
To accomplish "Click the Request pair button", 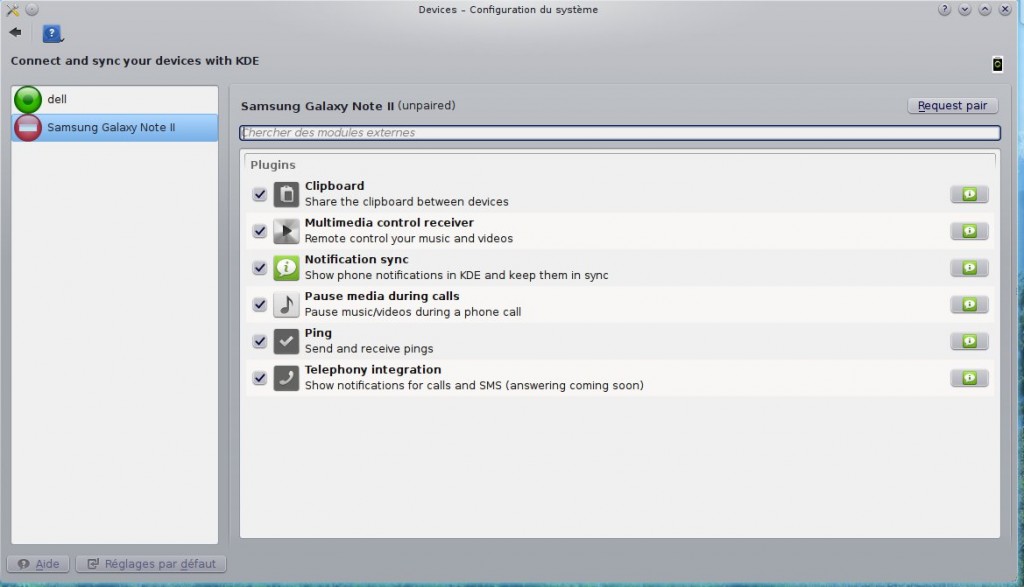I will [952, 106].
